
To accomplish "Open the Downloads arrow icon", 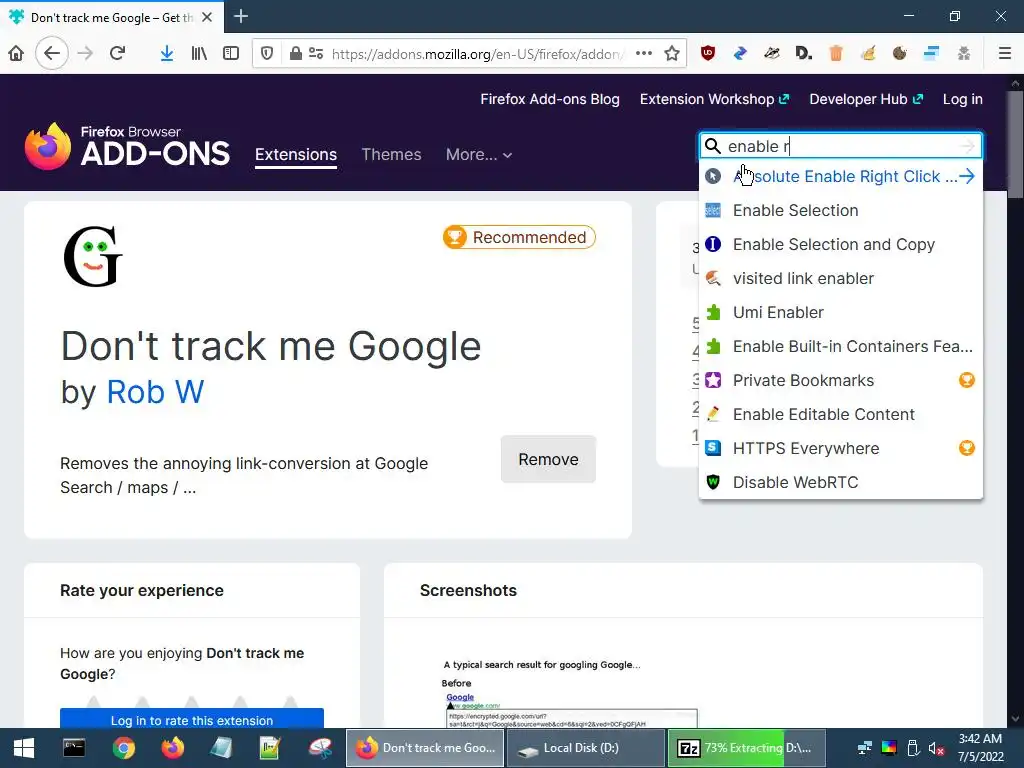I will coord(167,54).
